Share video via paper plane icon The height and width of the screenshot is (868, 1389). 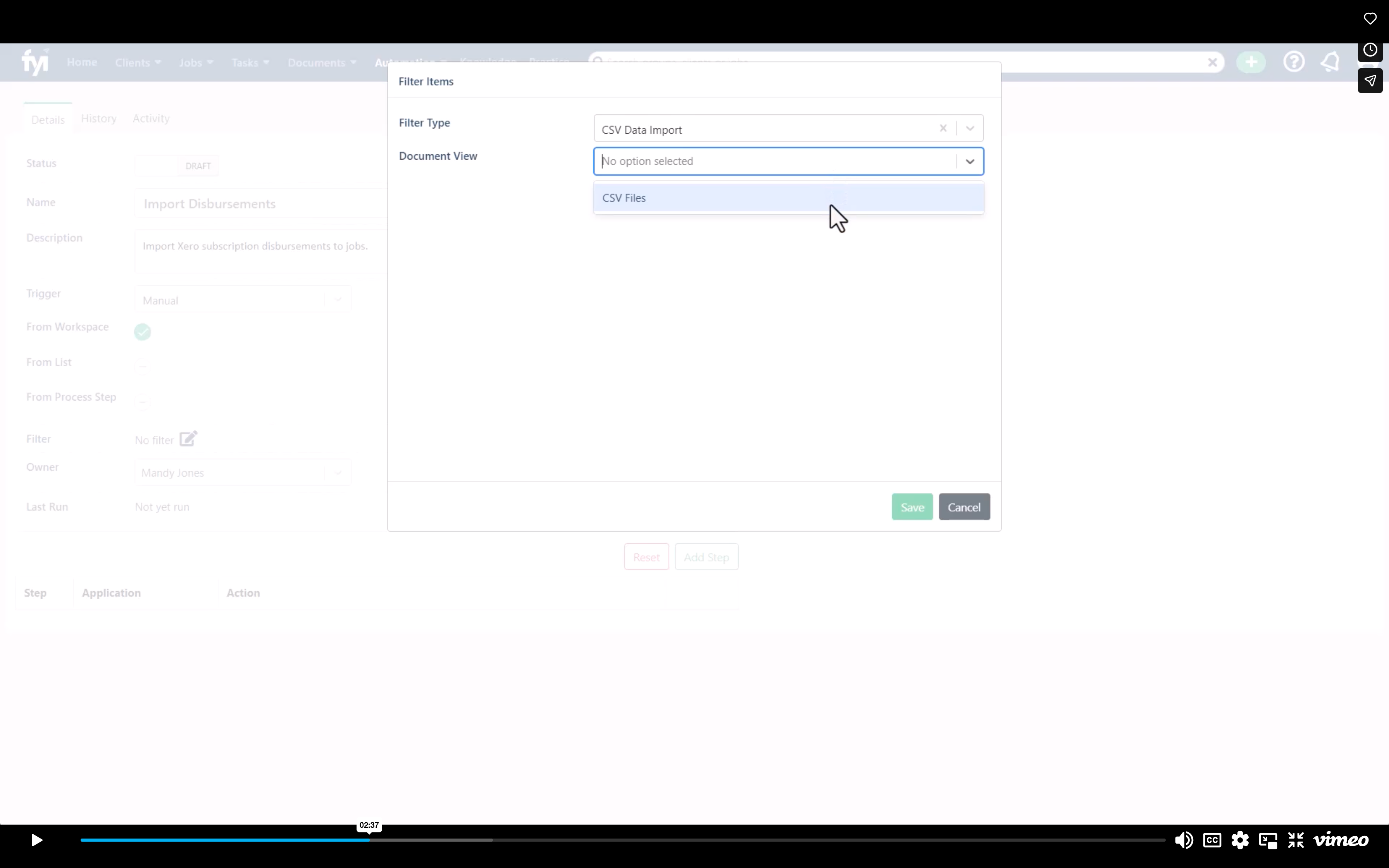[x=1370, y=80]
